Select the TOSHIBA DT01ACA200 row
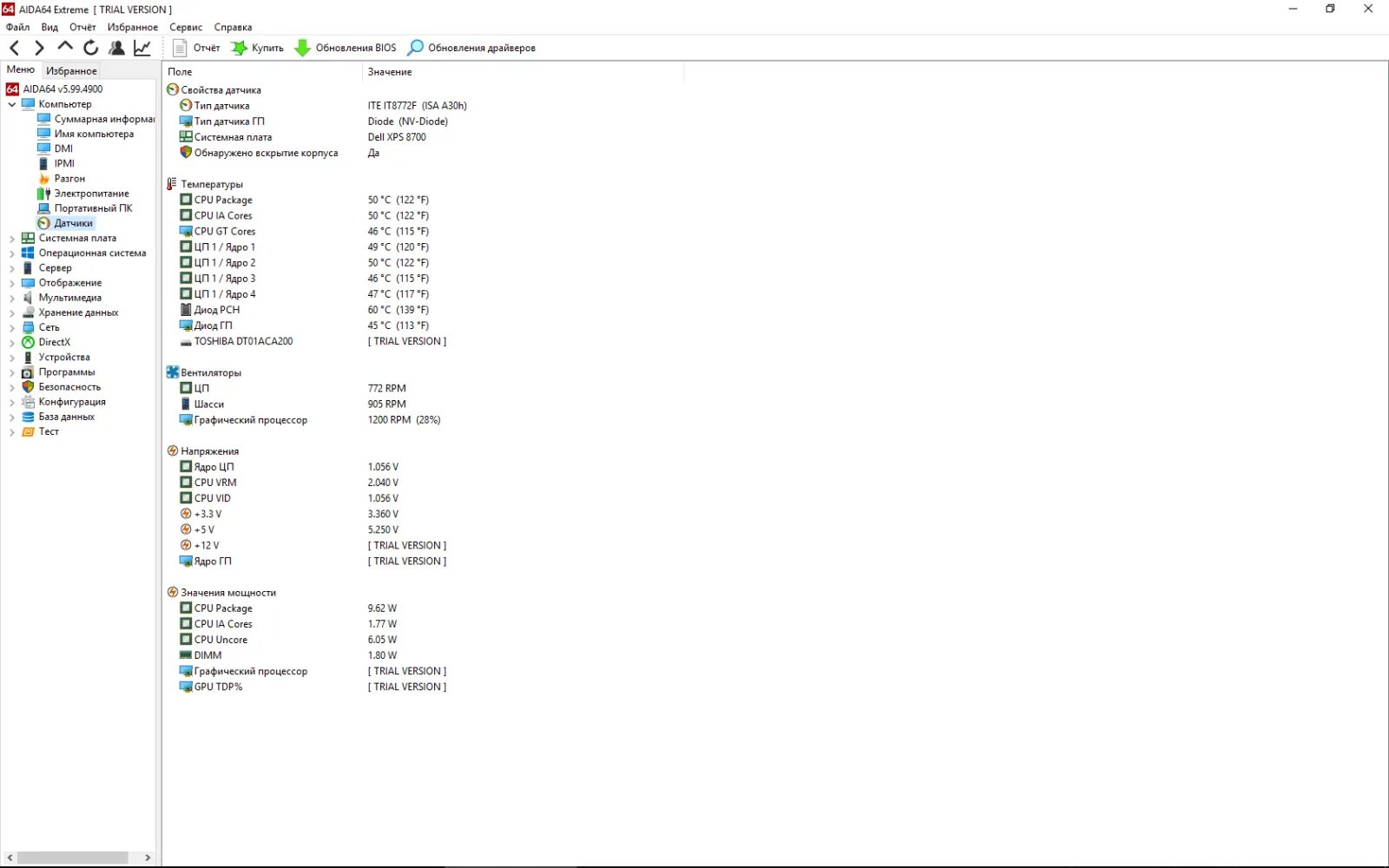The height and width of the screenshot is (868, 1389). click(x=313, y=341)
